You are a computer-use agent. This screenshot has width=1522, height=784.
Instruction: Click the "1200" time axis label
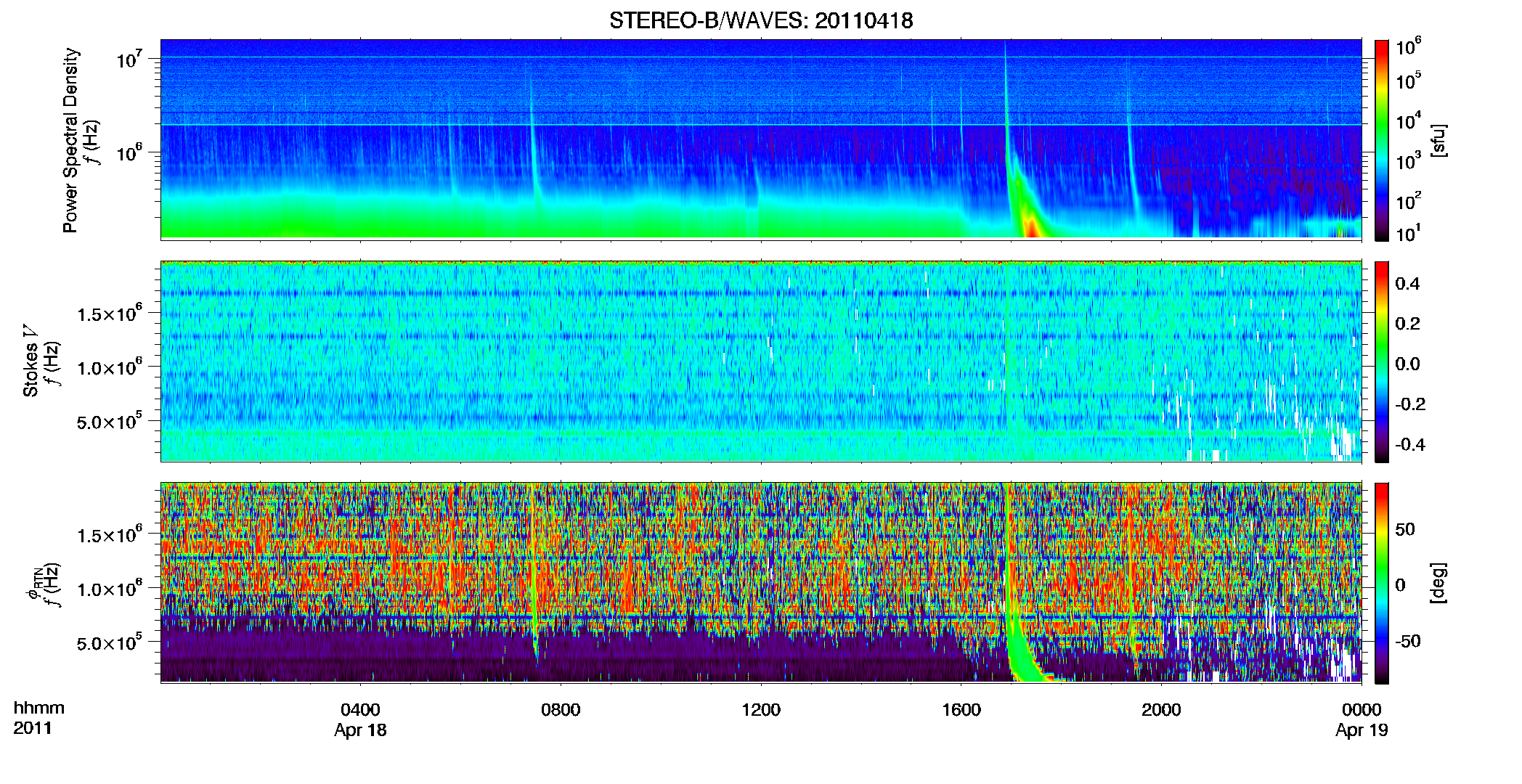pyautogui.click(x=761, y=709)
